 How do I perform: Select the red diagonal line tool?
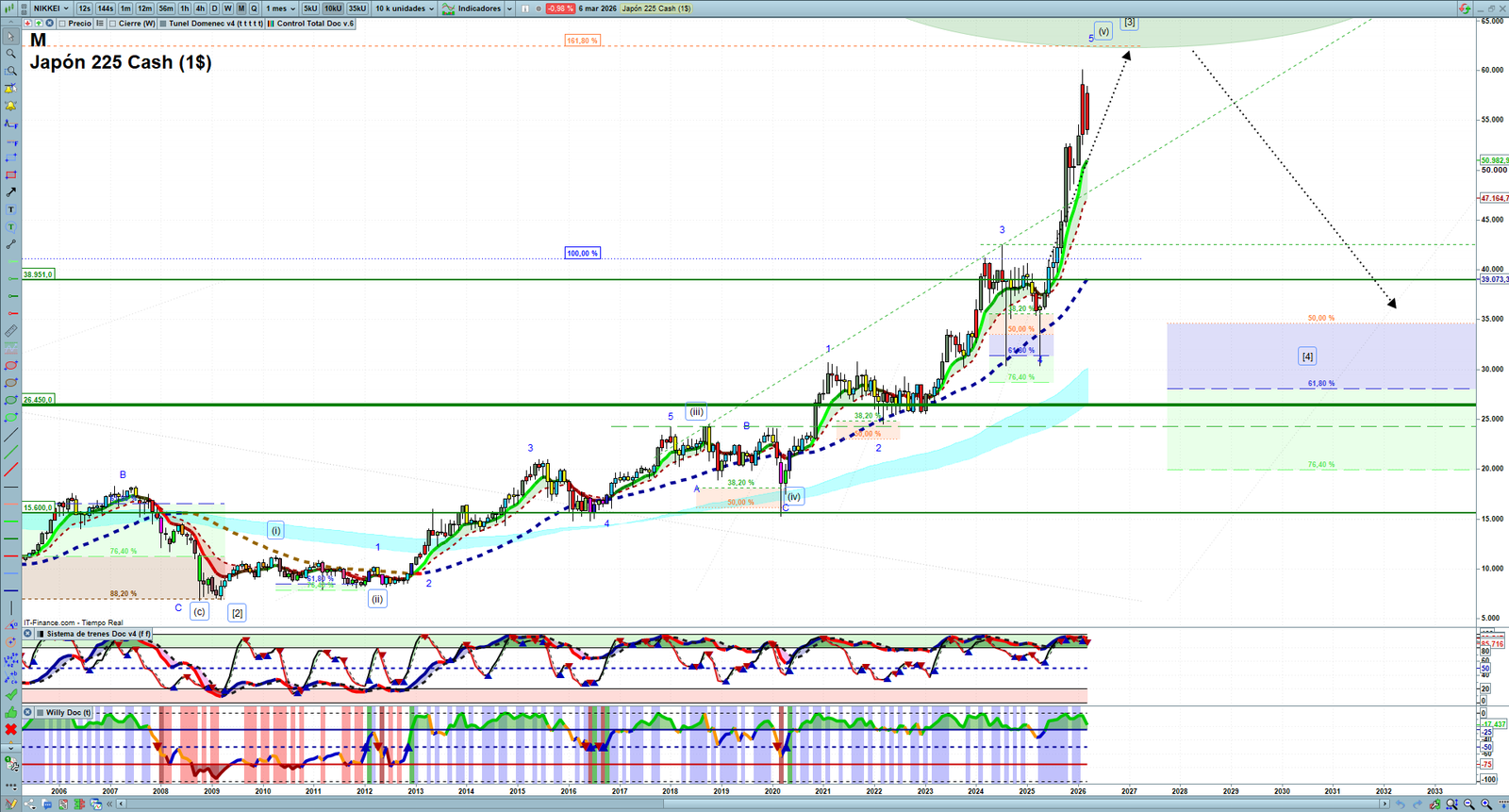click(11, 470)
